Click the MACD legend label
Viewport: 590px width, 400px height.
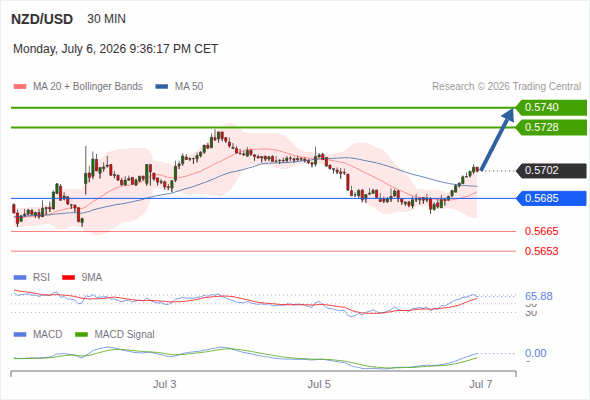[x=47, y=335]
